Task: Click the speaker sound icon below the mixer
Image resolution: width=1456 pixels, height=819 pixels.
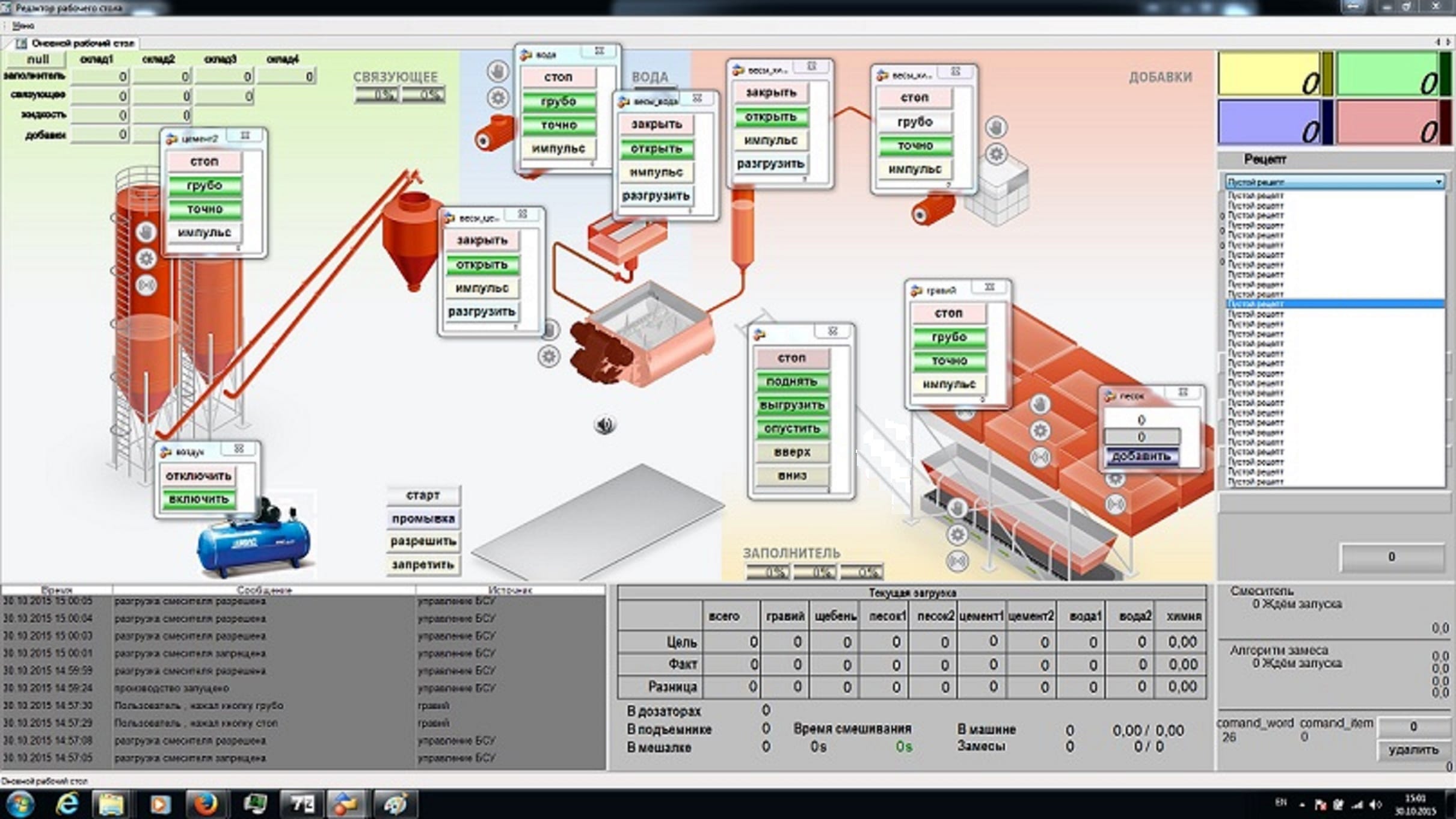Action: pyautogui.click(x=605, y=425)
